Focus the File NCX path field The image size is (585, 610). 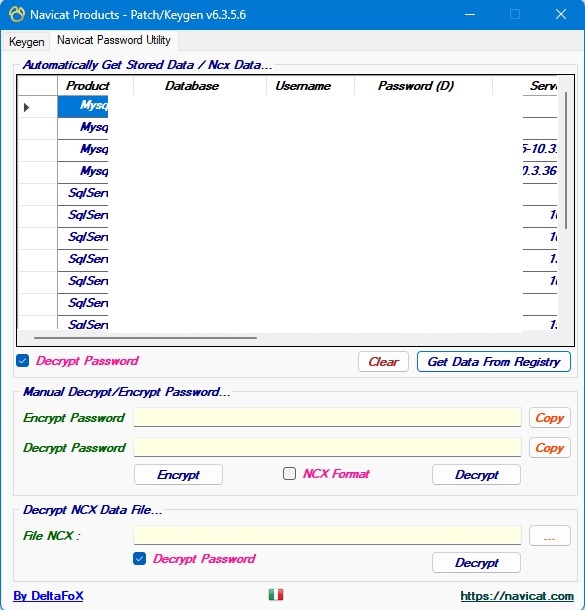327,535
